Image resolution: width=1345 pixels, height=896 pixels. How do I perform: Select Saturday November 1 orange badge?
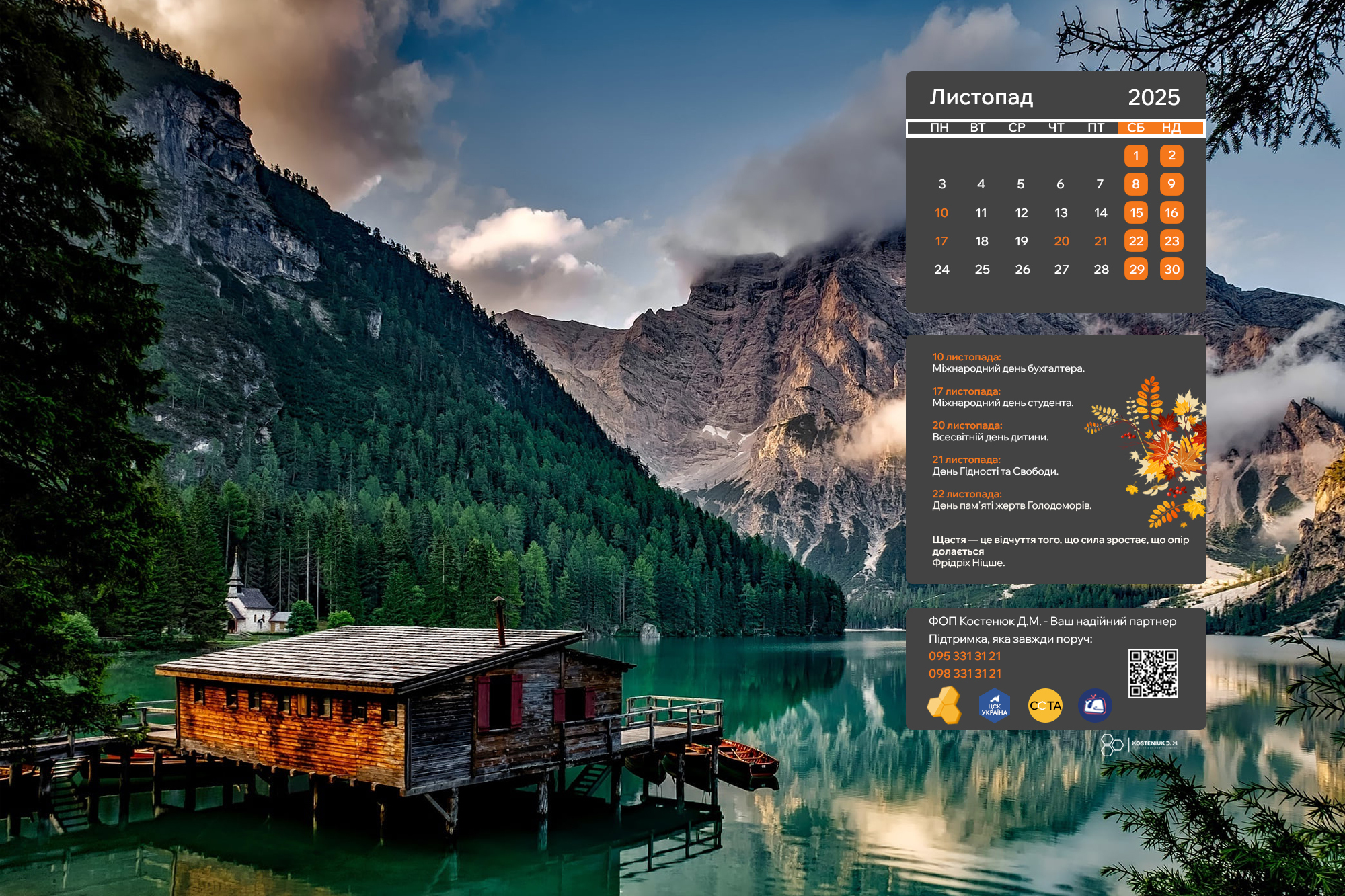(x=1136, y=156)
